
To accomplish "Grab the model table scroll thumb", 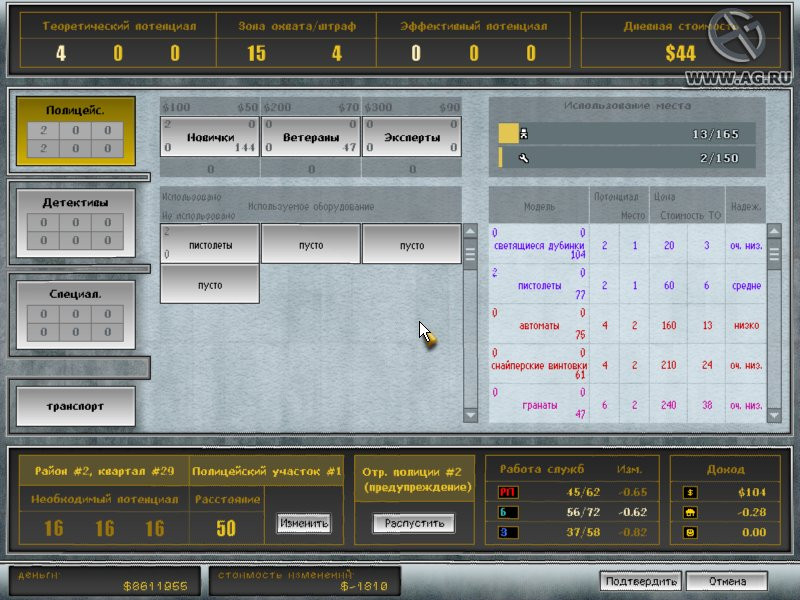I will click(774, 253).
